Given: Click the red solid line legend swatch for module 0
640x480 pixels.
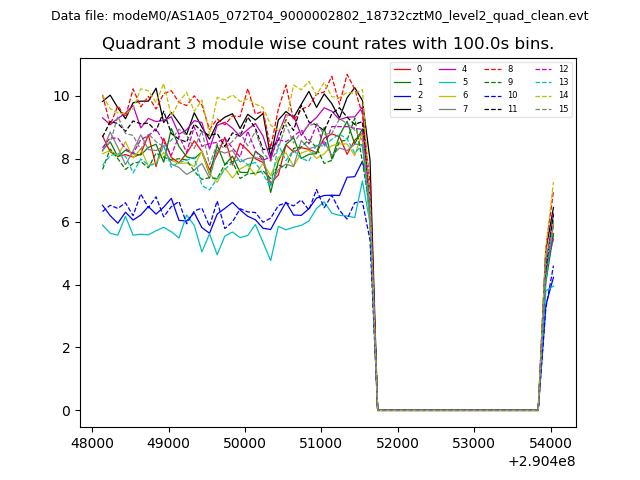Looking at the screenshot, I should [402, 69].
